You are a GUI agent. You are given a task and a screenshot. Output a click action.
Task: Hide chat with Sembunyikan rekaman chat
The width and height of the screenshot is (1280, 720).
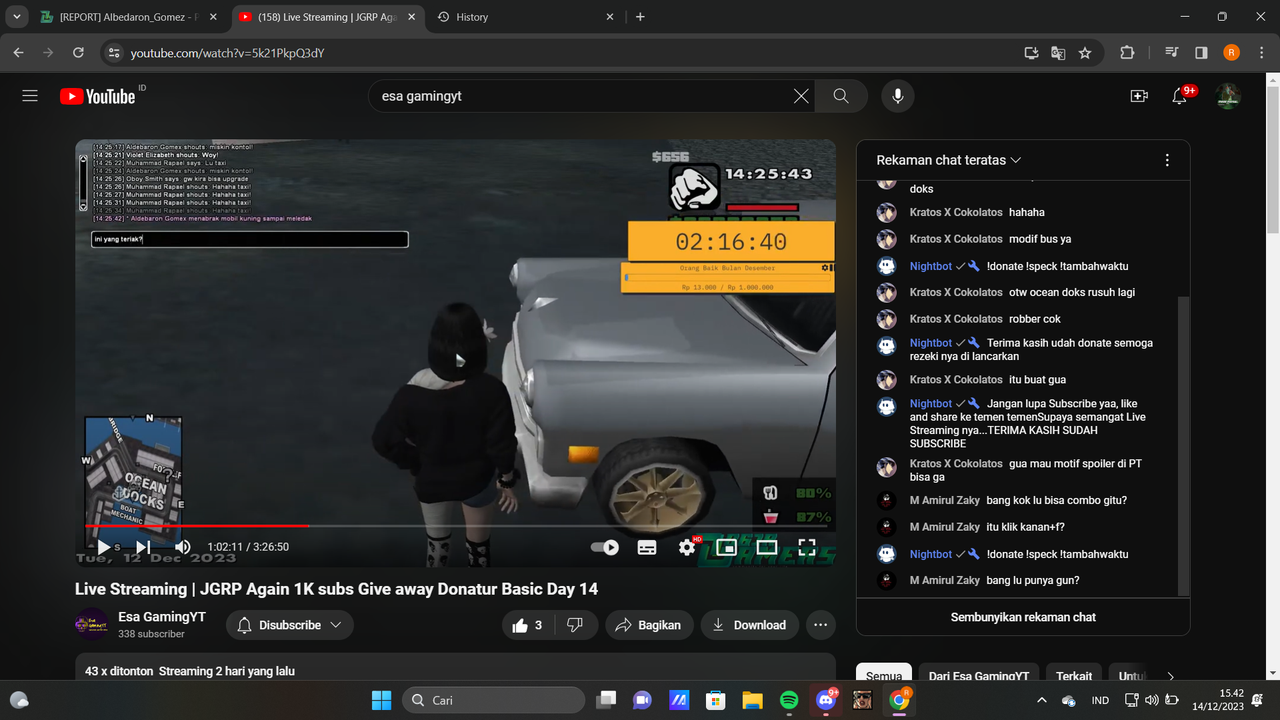pos(1023,617)
